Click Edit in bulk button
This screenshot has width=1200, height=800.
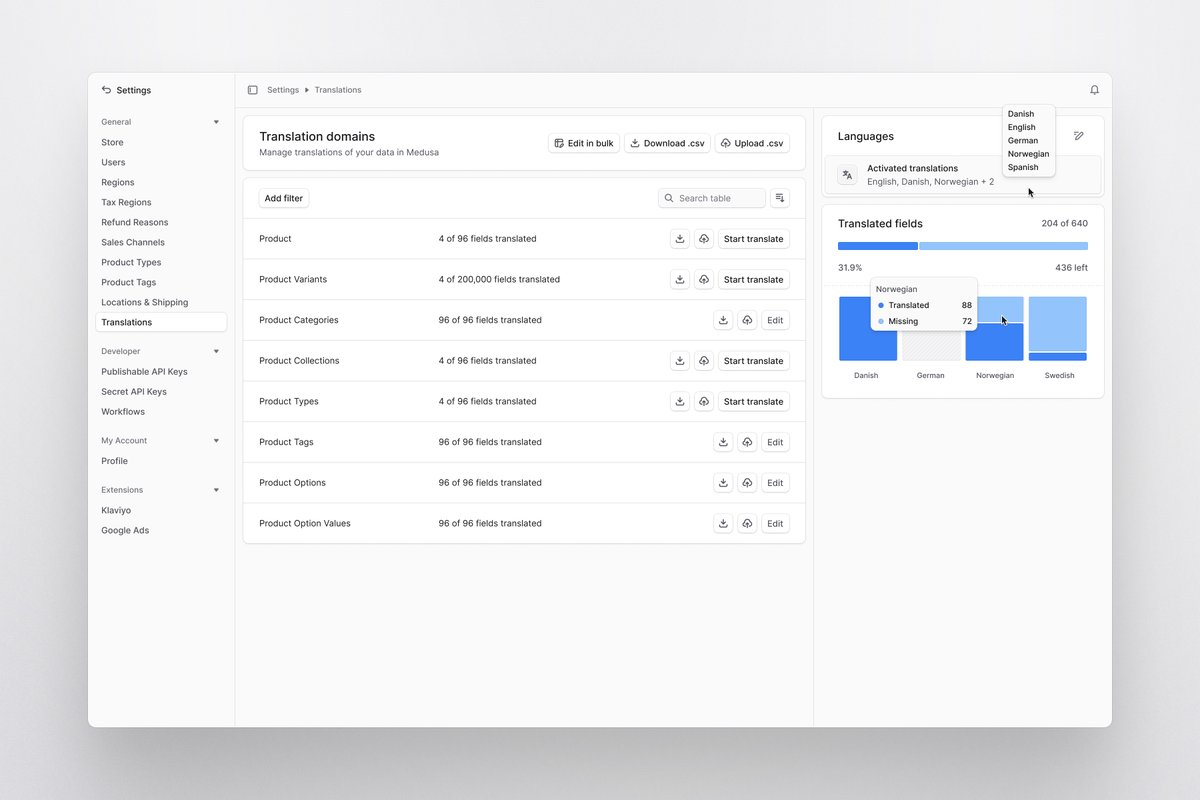[x=584, y=143]
